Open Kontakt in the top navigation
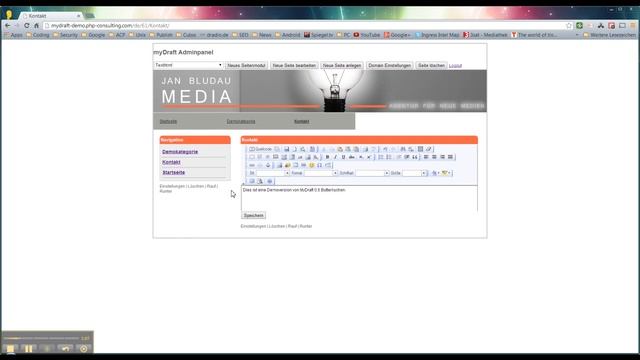Screen dimensions: 640x360 click(x=302, y=121)
